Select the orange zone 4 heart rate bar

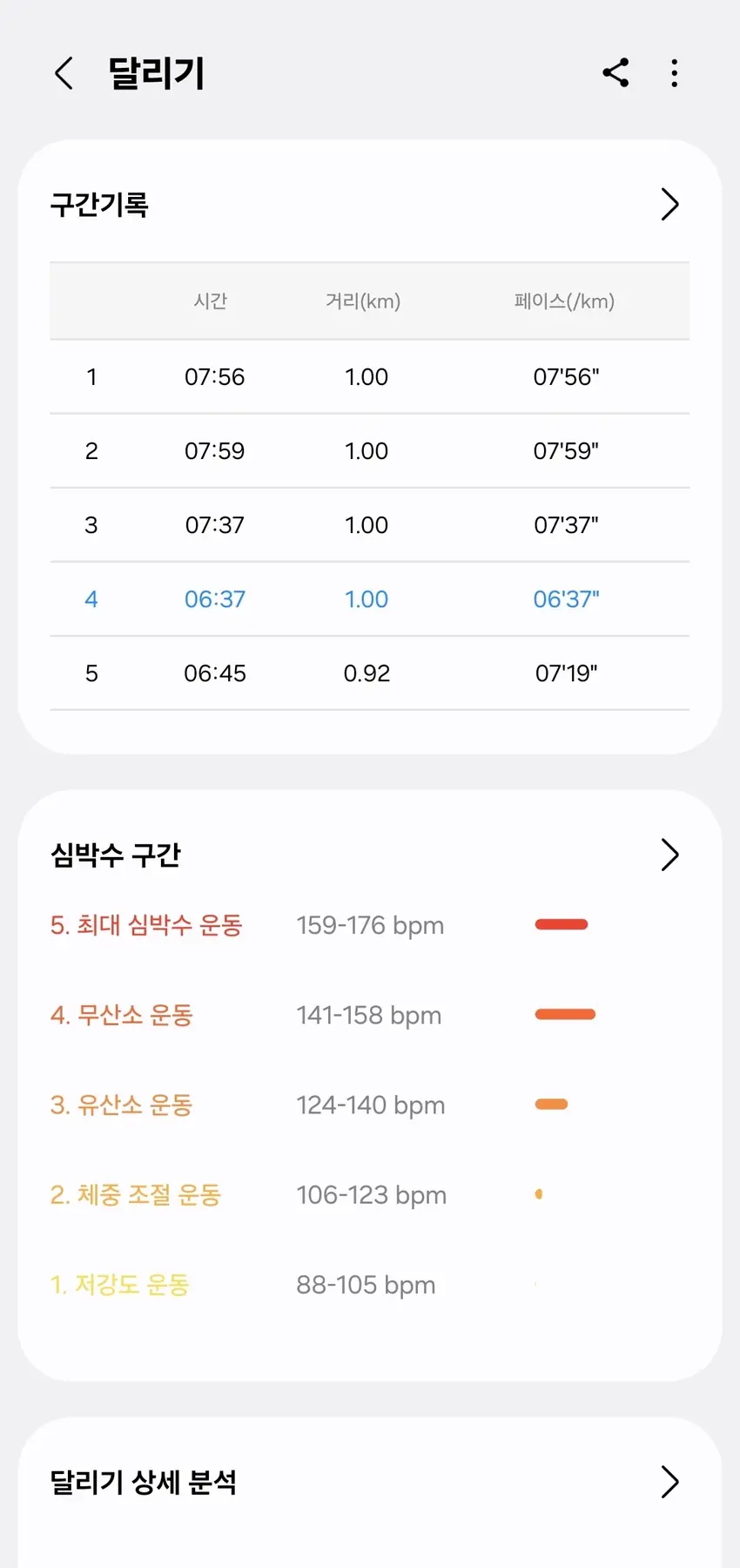point(565,1014)
